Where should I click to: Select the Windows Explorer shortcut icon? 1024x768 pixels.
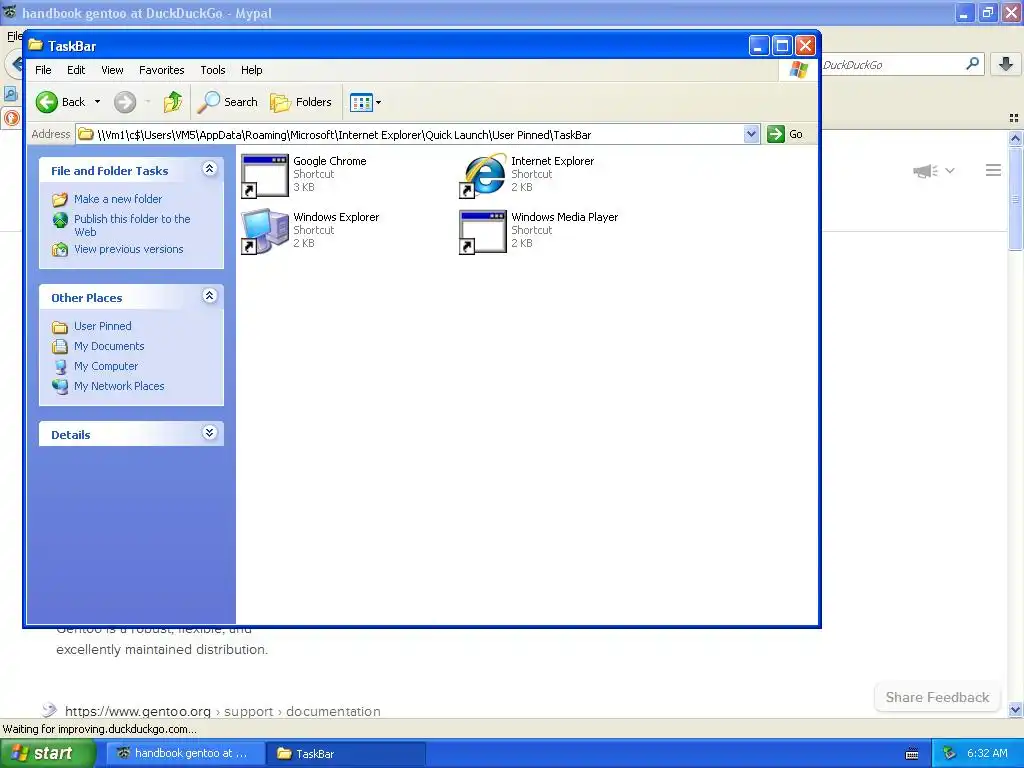(264, 232)
